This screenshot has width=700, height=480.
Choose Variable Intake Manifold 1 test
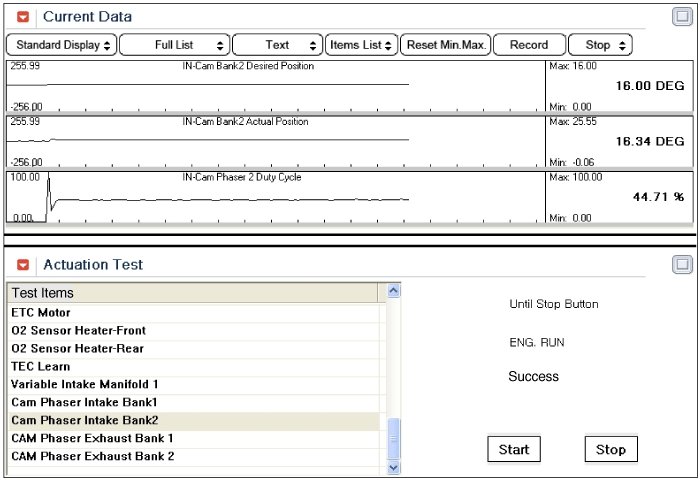(x=85, y=384)
